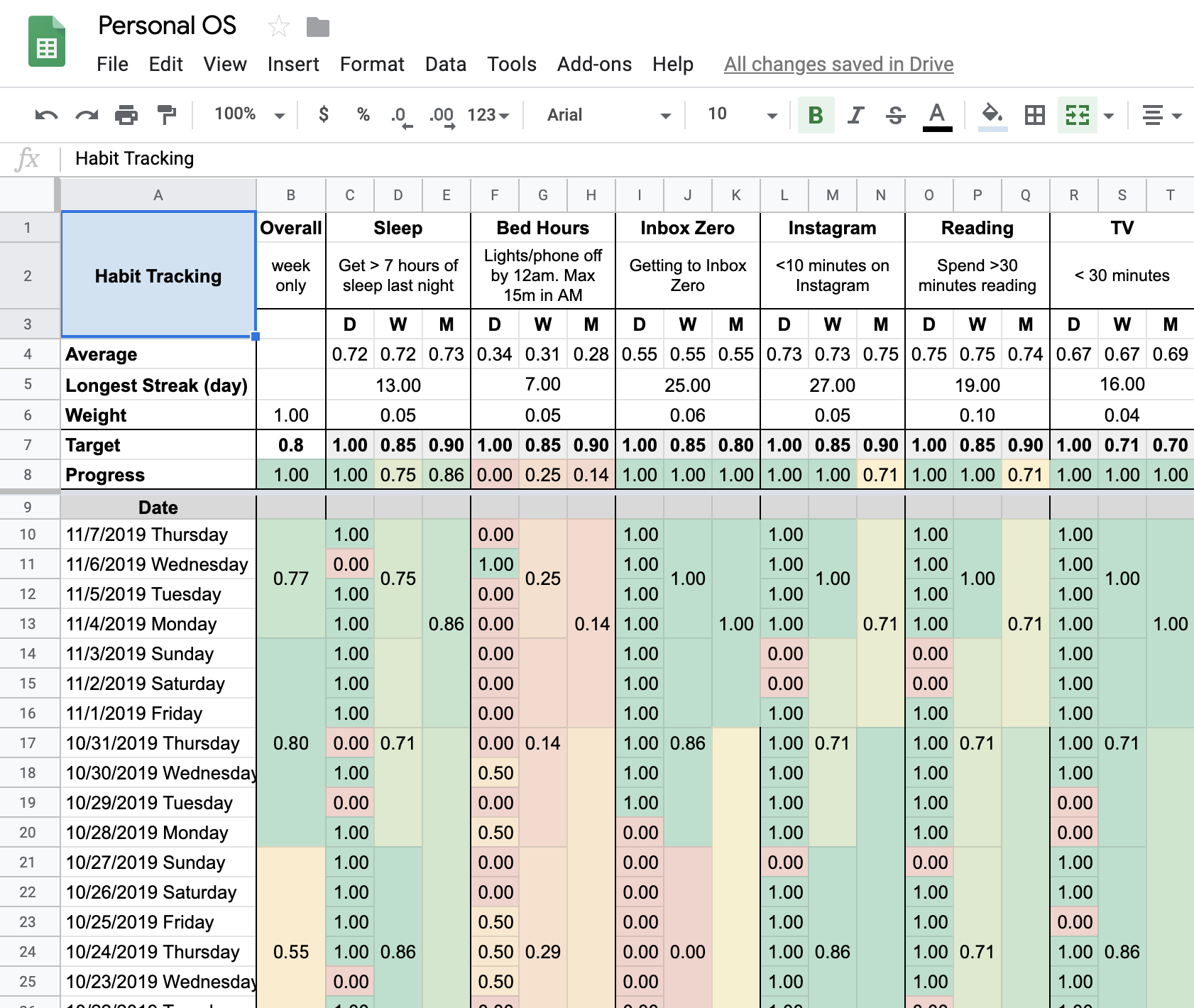The height and width of the screenshot is (1008, 1194).
Task: Toggle Bold formatting
Action: (x=816, y=114)
